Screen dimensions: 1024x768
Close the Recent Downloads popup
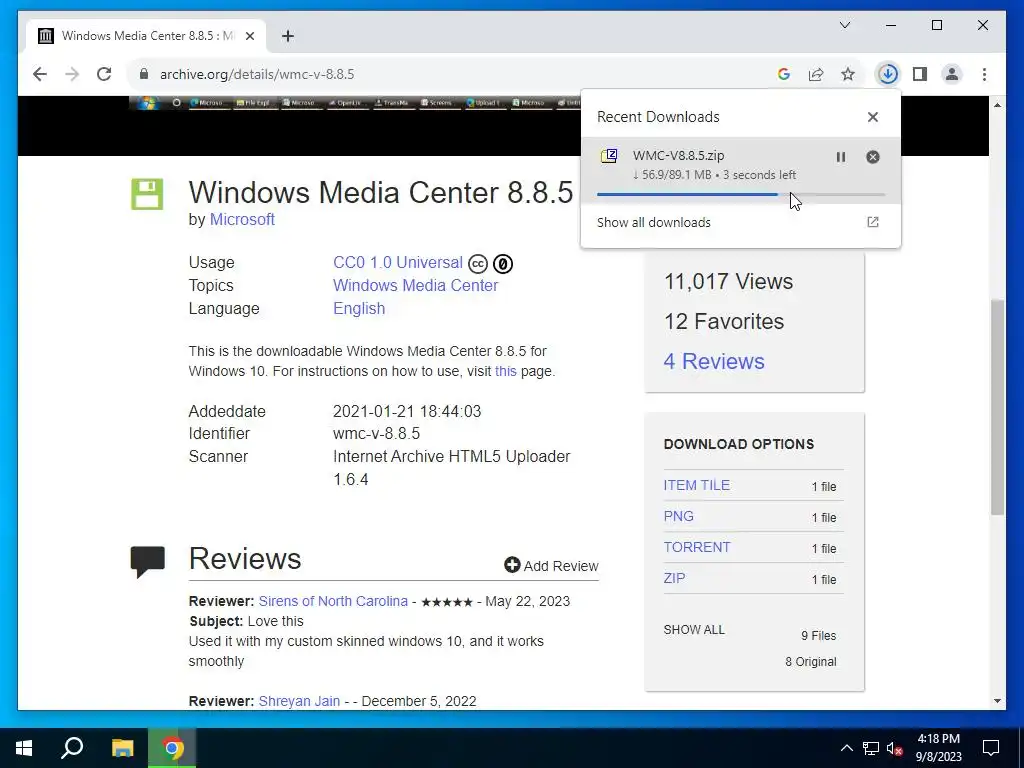pyautogui.click(x=872, y=117)
